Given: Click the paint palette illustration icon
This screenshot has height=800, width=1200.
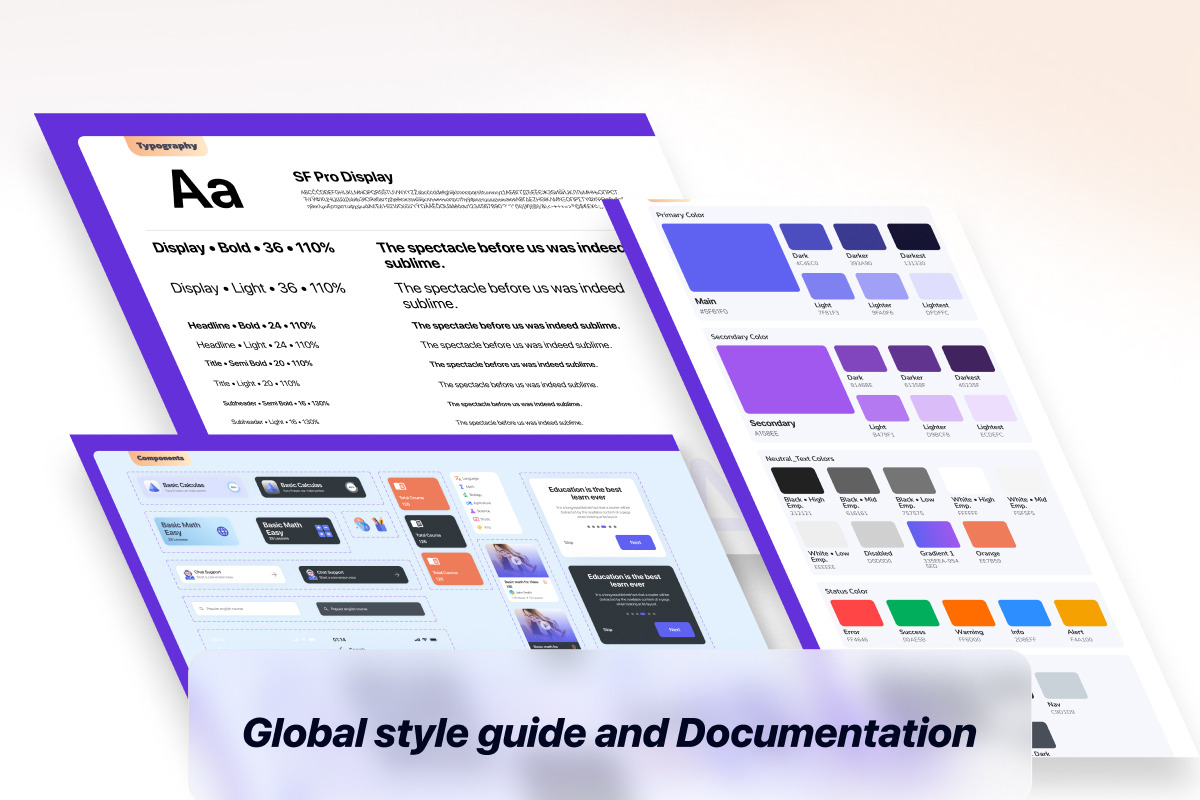Looking at the screenshot, I should tap(361, 525).
